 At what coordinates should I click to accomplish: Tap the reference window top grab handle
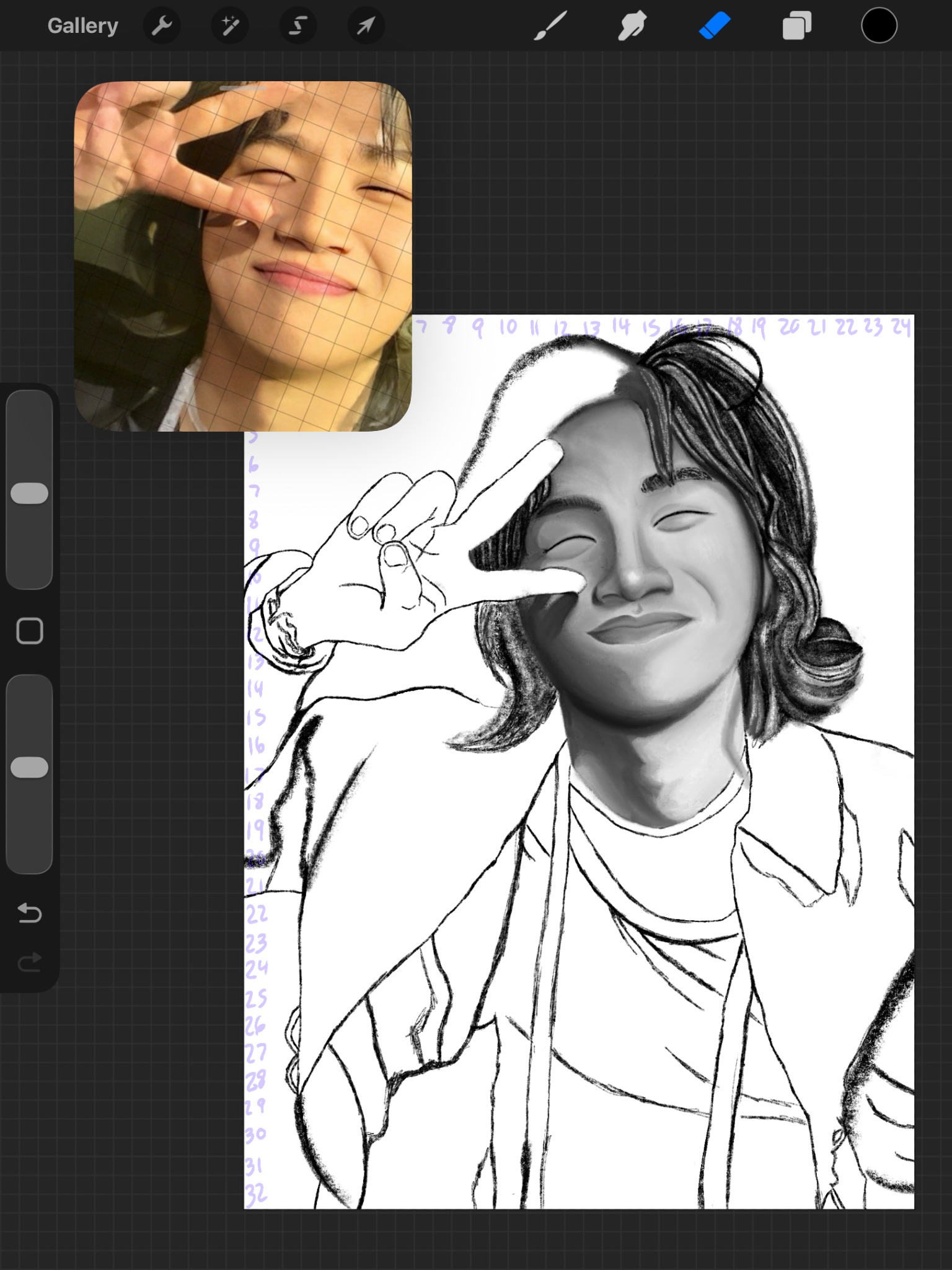pos(243,88)
